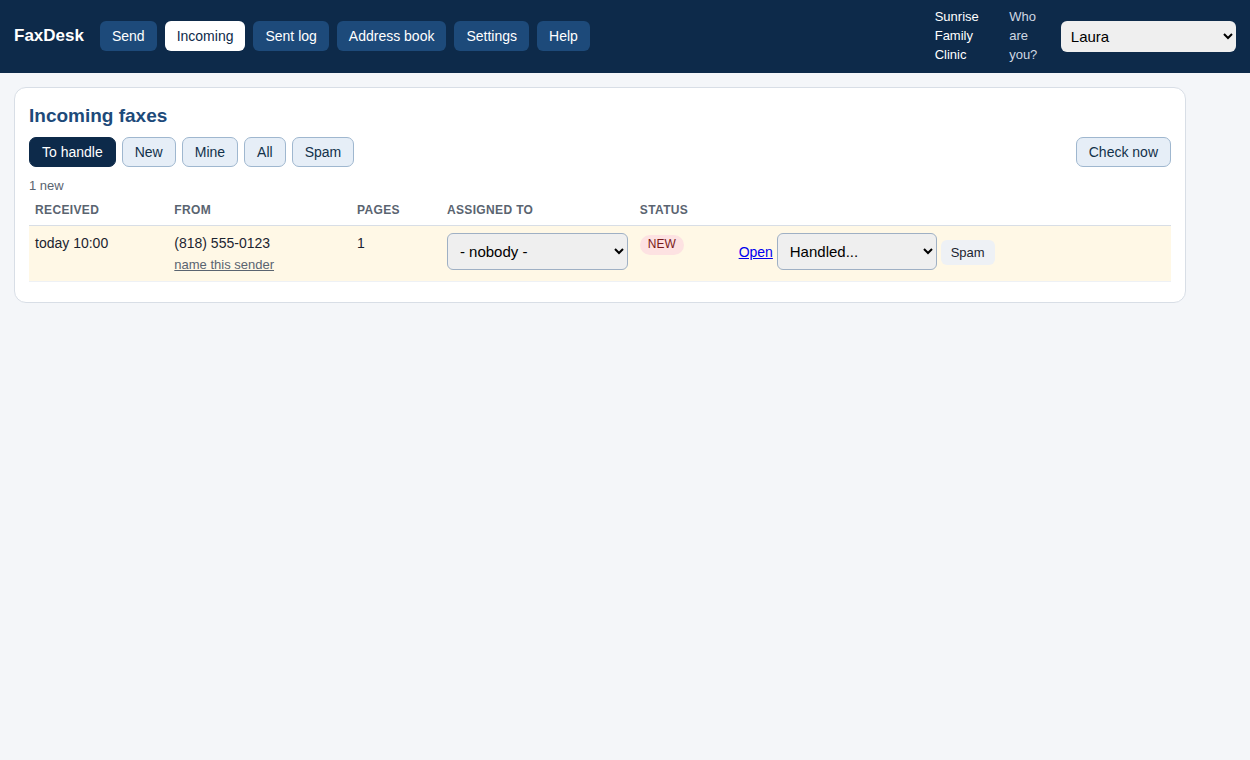Viewport: 1250px width, 760px height.
Task: Open the Help page
Action: coord(563,36)
